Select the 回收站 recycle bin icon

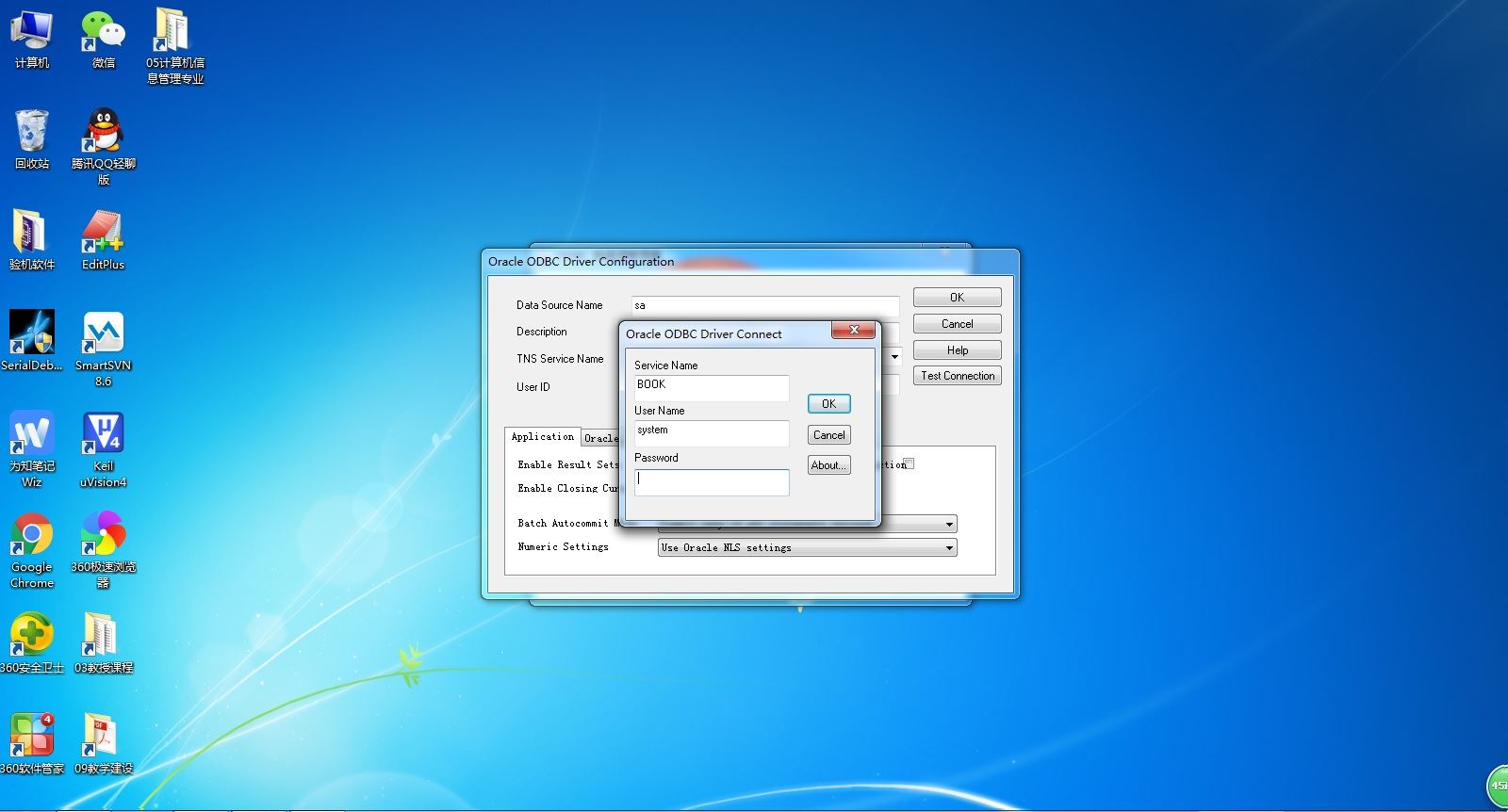(x=32, y=138)
